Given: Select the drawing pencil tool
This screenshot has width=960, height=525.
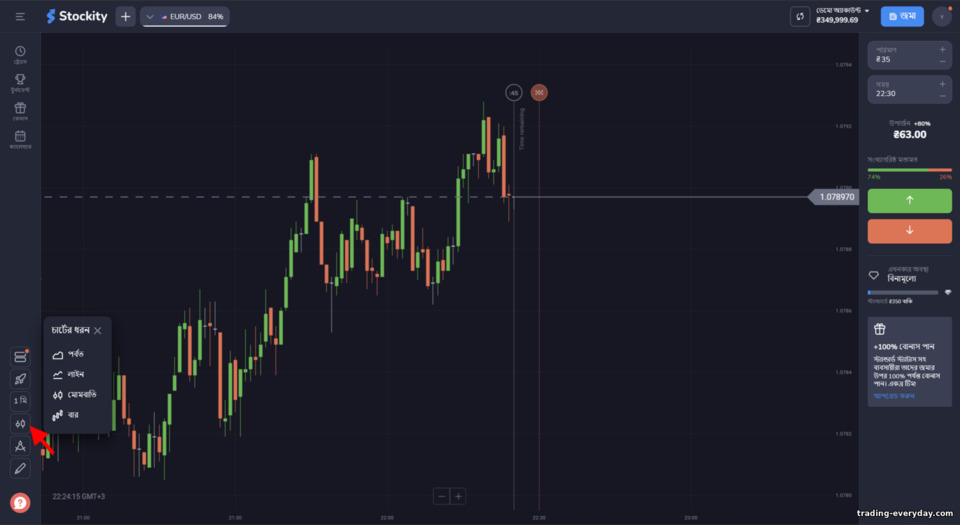Looking at the screenshot, I should [x=20, y=469].
